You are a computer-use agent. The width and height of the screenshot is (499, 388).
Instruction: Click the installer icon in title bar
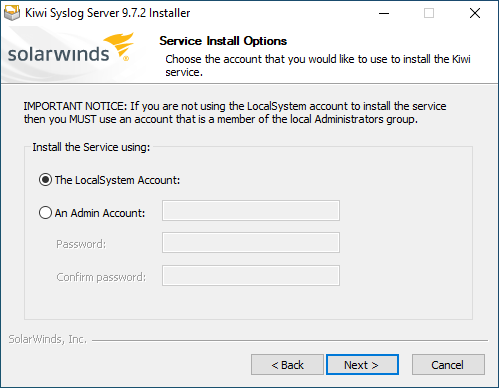click(12, 13)
